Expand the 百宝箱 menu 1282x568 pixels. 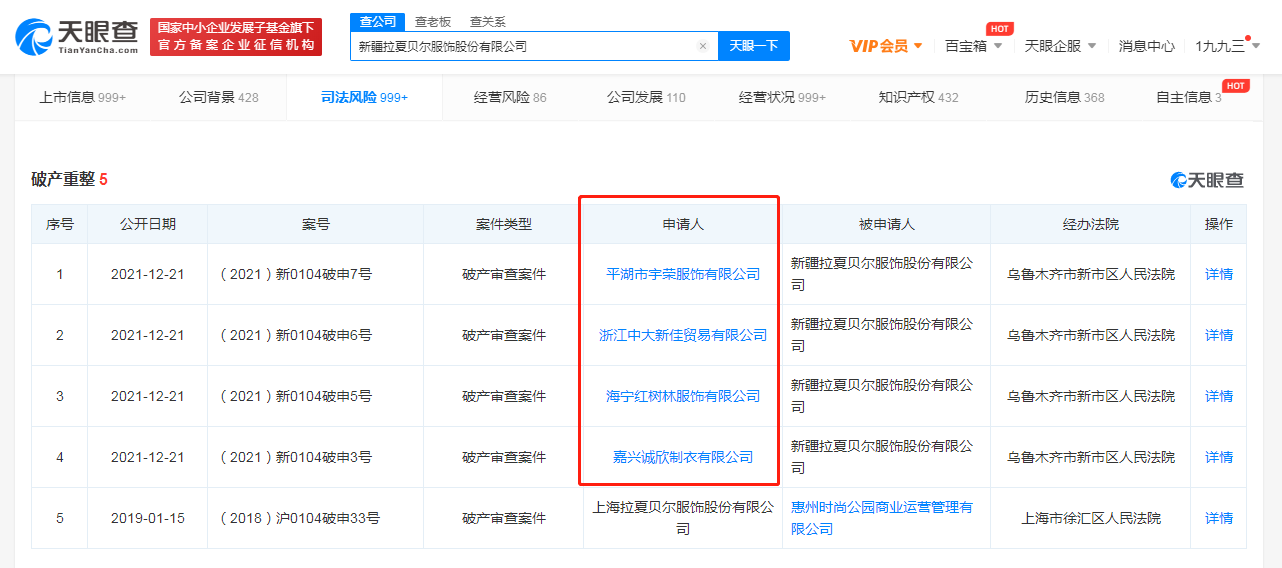click(x=973, y=46)
